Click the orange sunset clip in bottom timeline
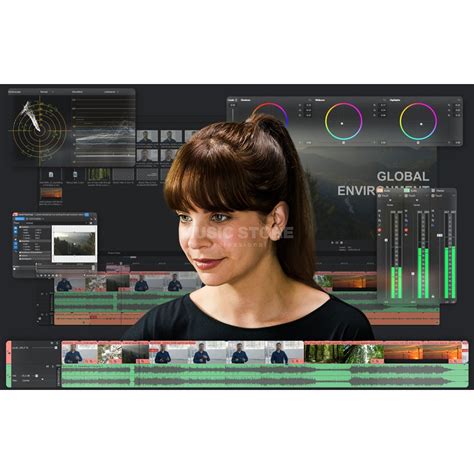 coord(423,353)
